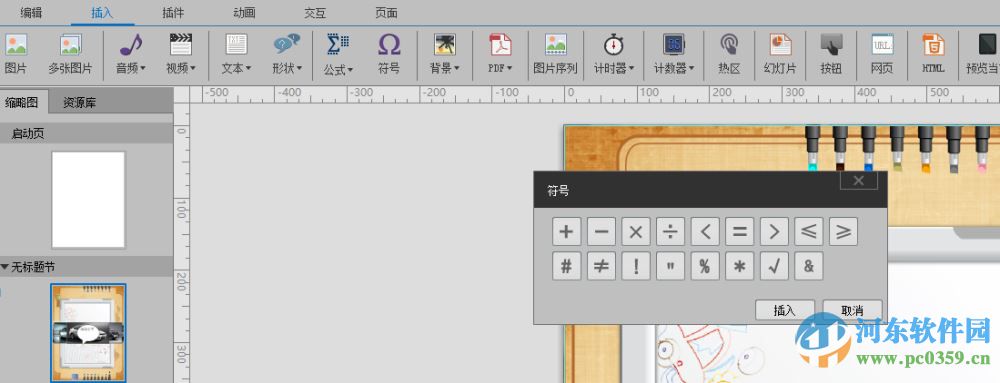Image resolution: width=1000 pixels, height=383 pixels.
Task: Expand the 形状 dropdown arrow
Action: point(299,69)
